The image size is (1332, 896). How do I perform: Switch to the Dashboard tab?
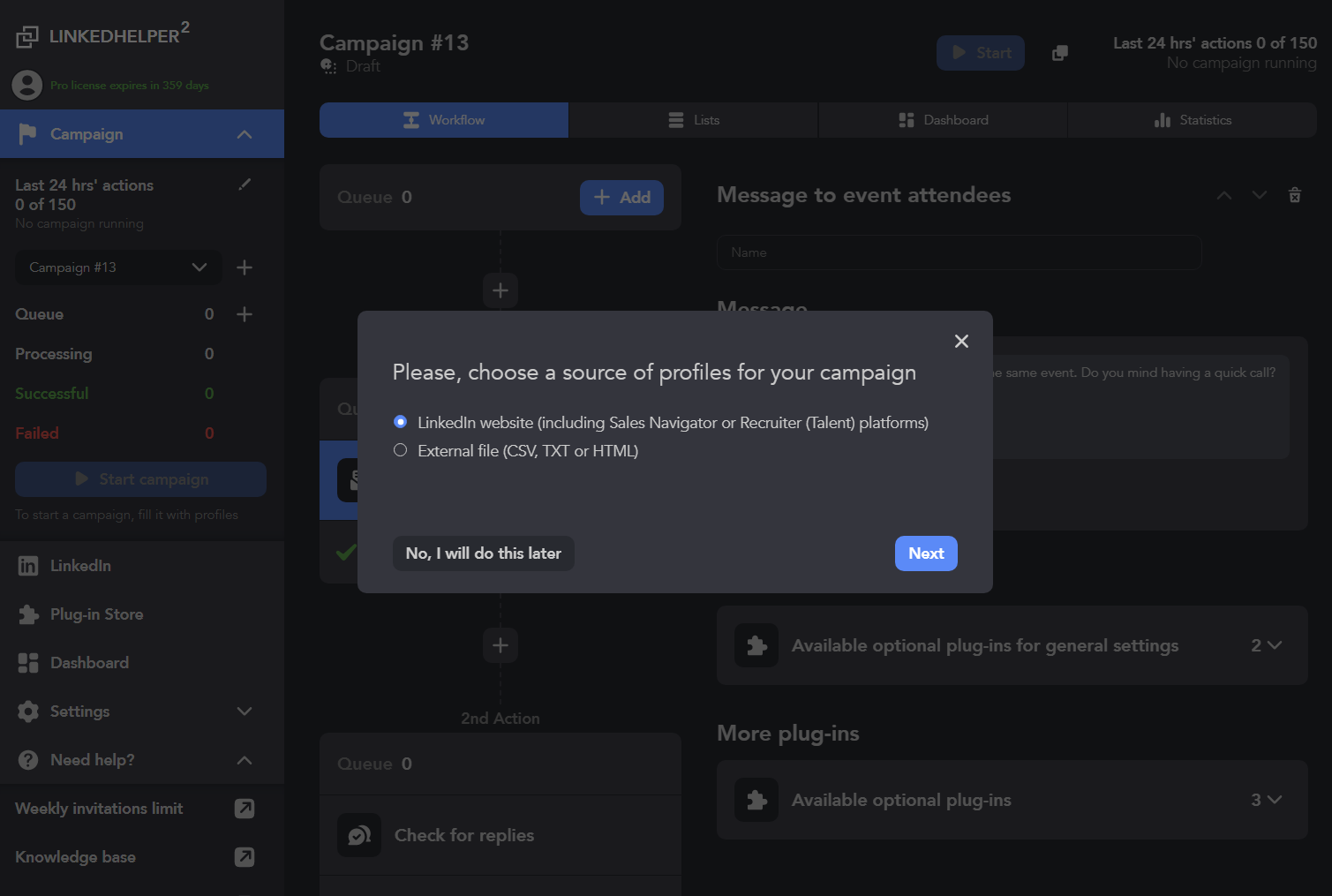[x=944, y=120]
